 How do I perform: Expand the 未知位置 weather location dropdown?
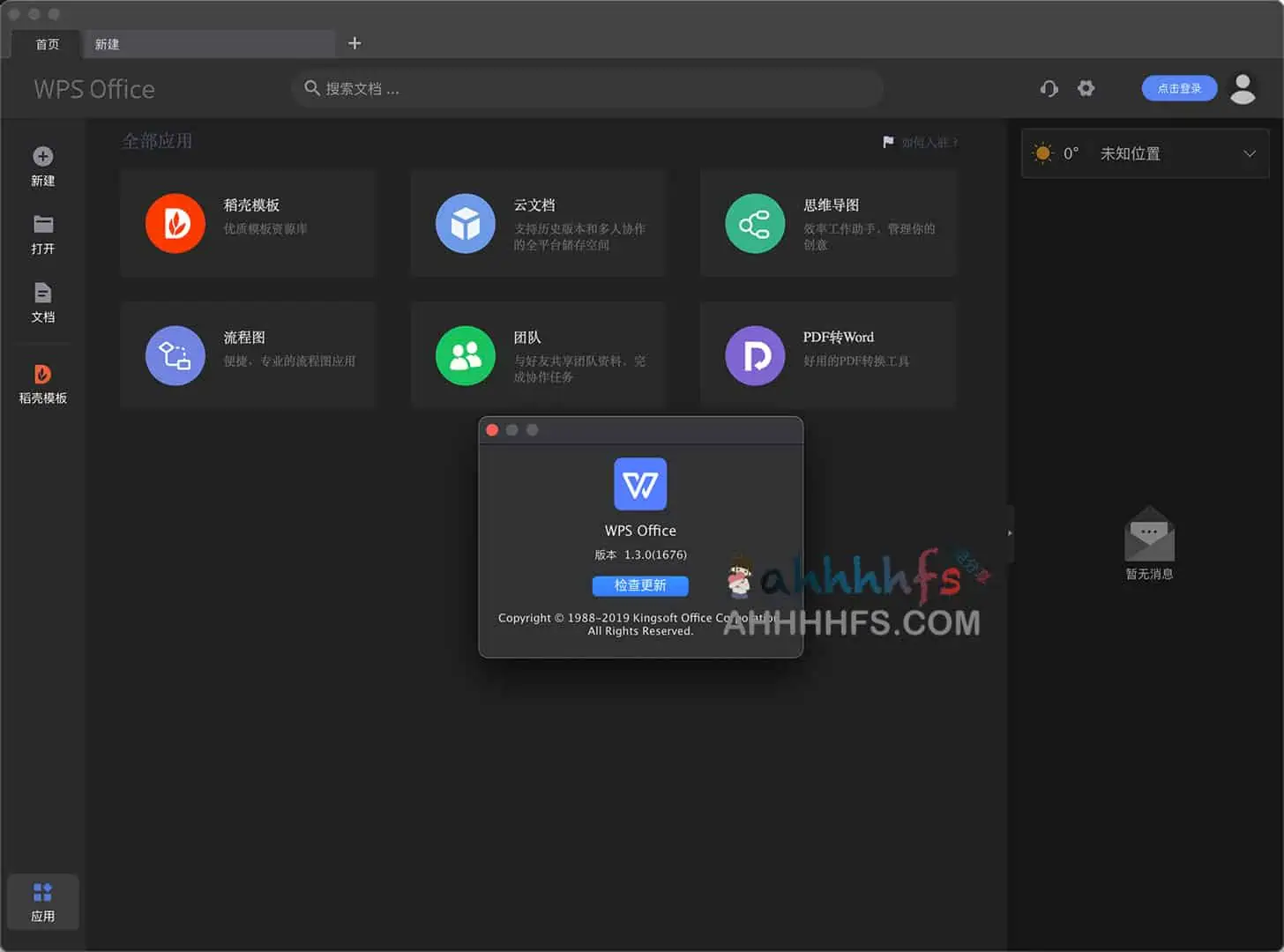click(1249, 153)
